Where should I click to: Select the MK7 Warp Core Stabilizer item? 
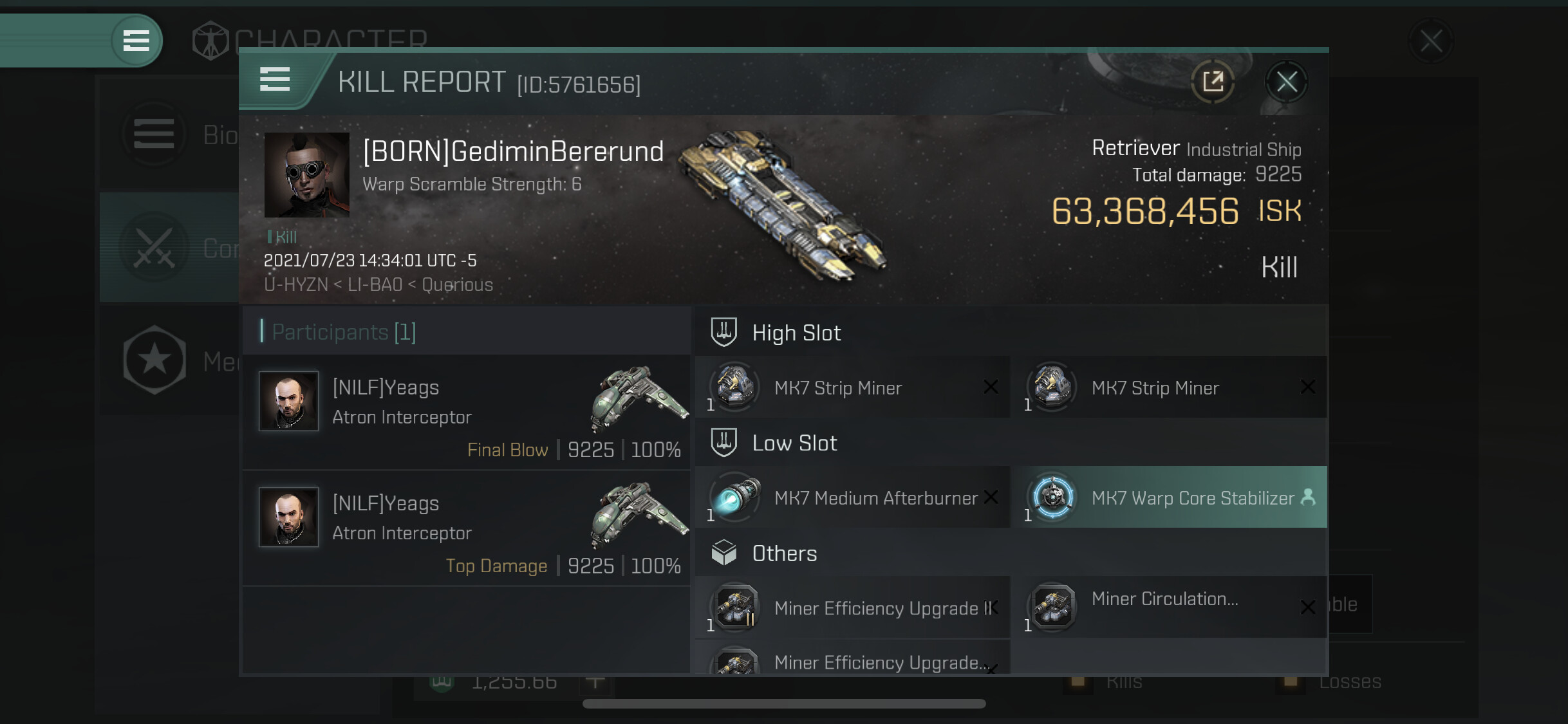[1169, 497]
